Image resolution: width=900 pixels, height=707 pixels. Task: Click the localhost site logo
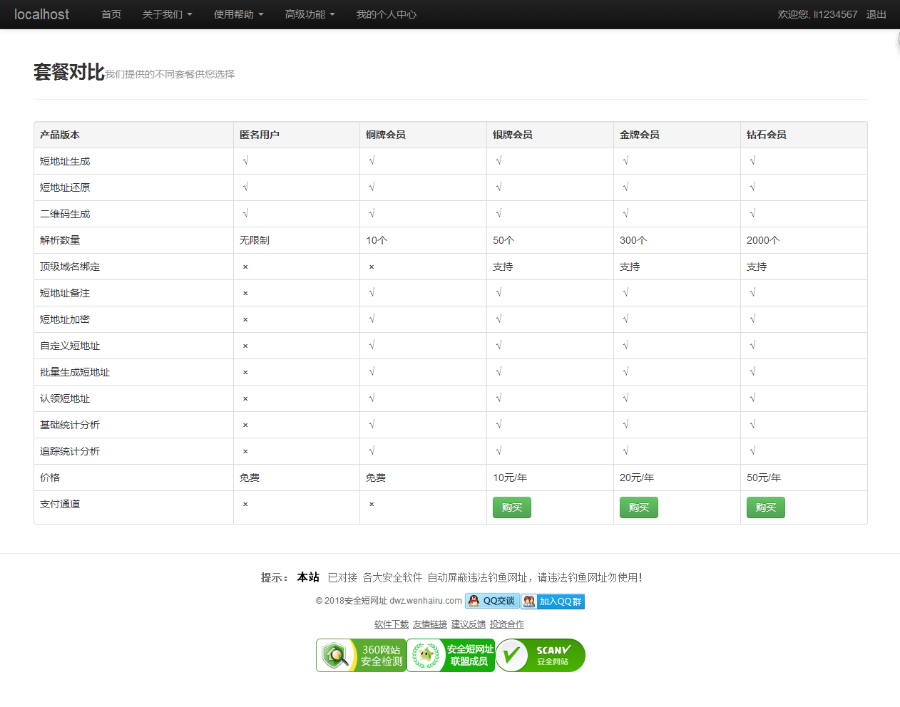tap(41, 14)
